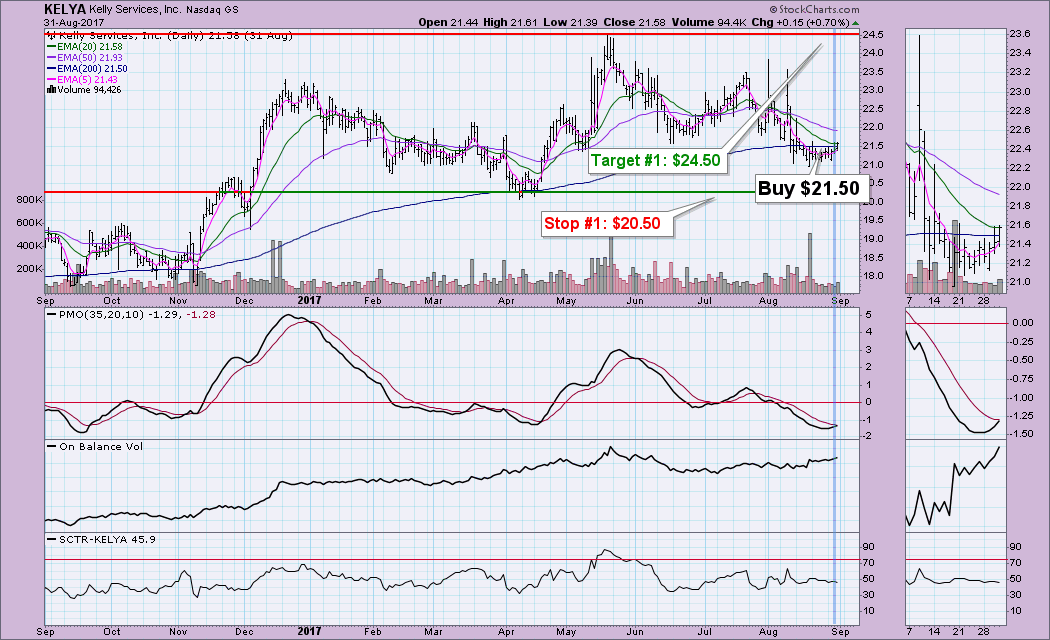Click the KELYA ticker symbol in the header
The image size is (1050, 640).
coord(65,9)
